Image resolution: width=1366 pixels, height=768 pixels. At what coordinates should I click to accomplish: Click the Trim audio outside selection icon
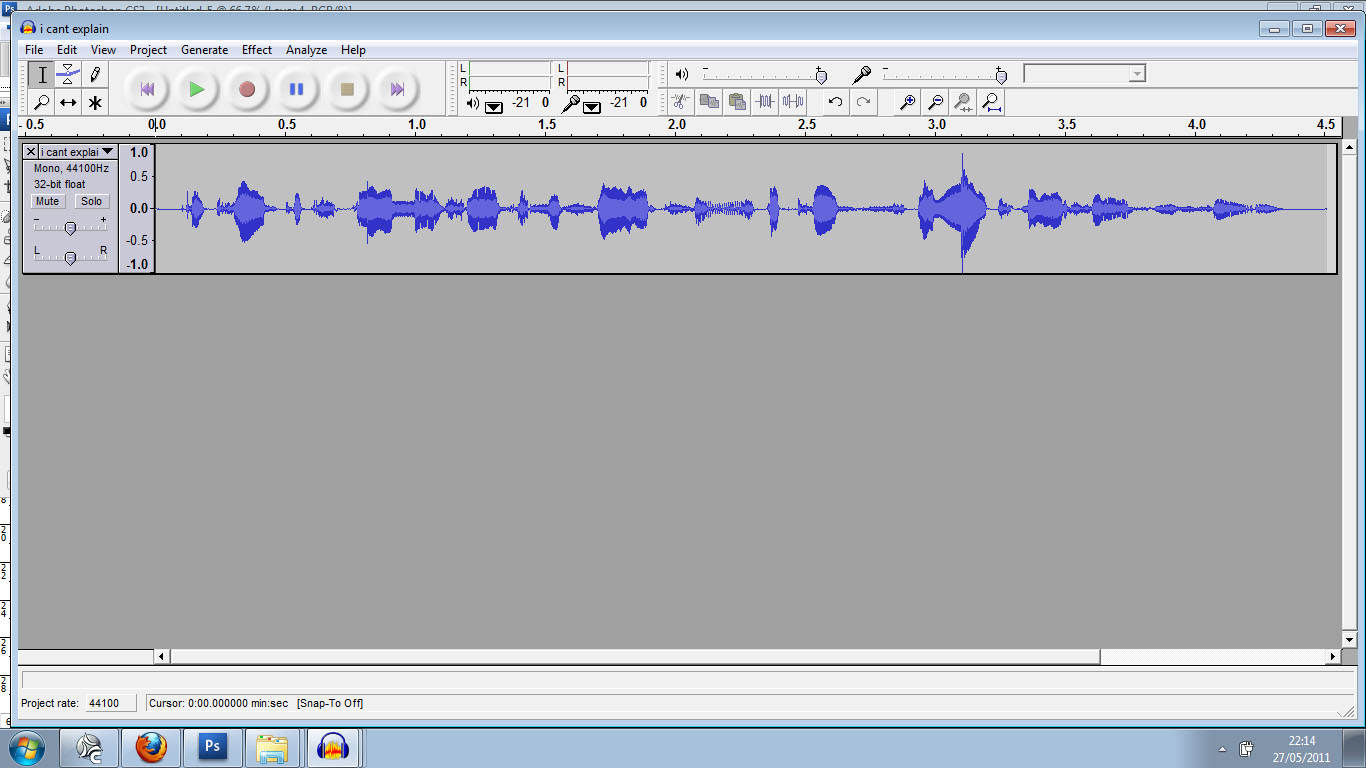(766, 102)
